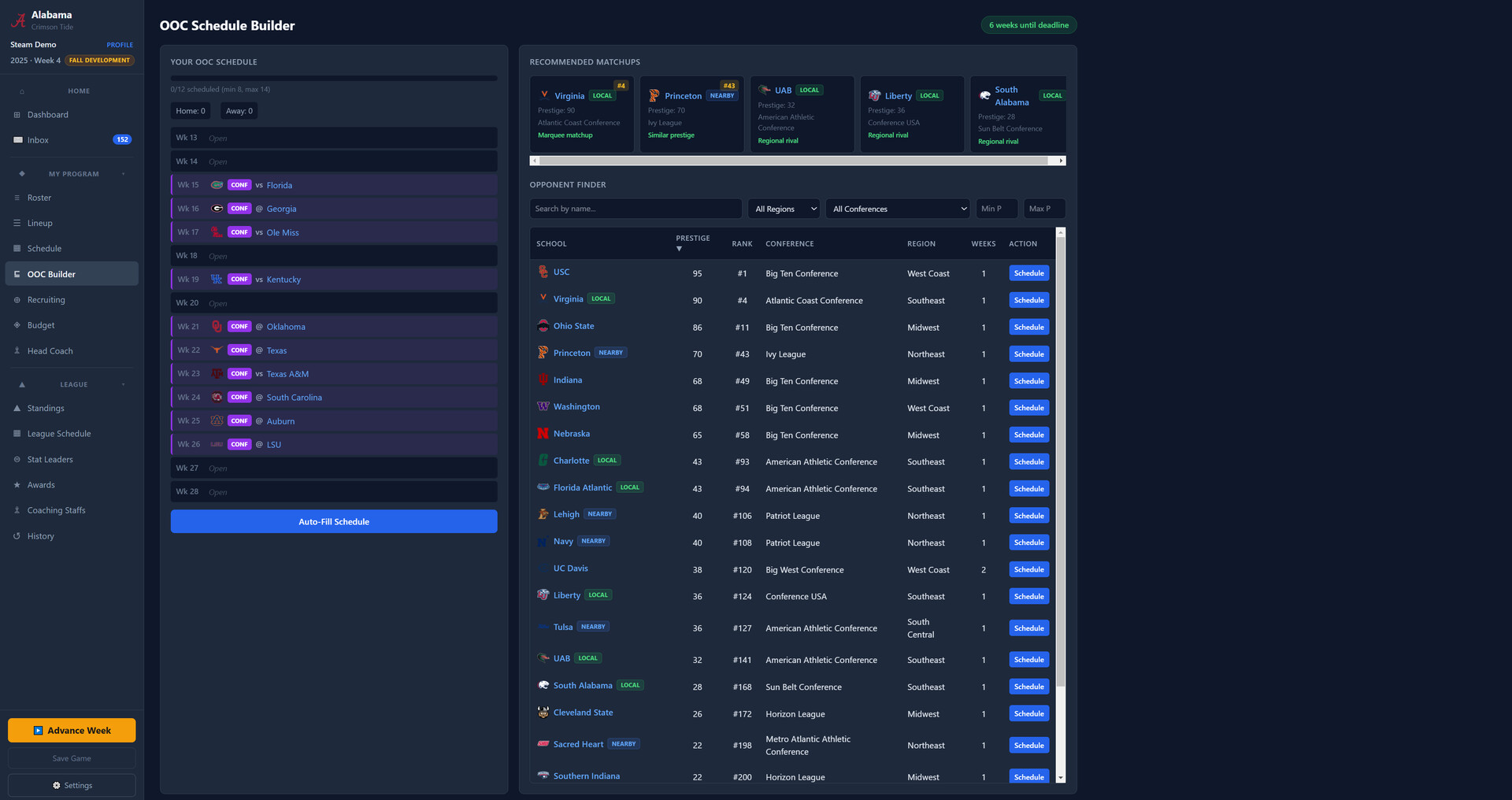Open the All Conferences dropdown
This screenshot has width=1512, height=800.
899,209
